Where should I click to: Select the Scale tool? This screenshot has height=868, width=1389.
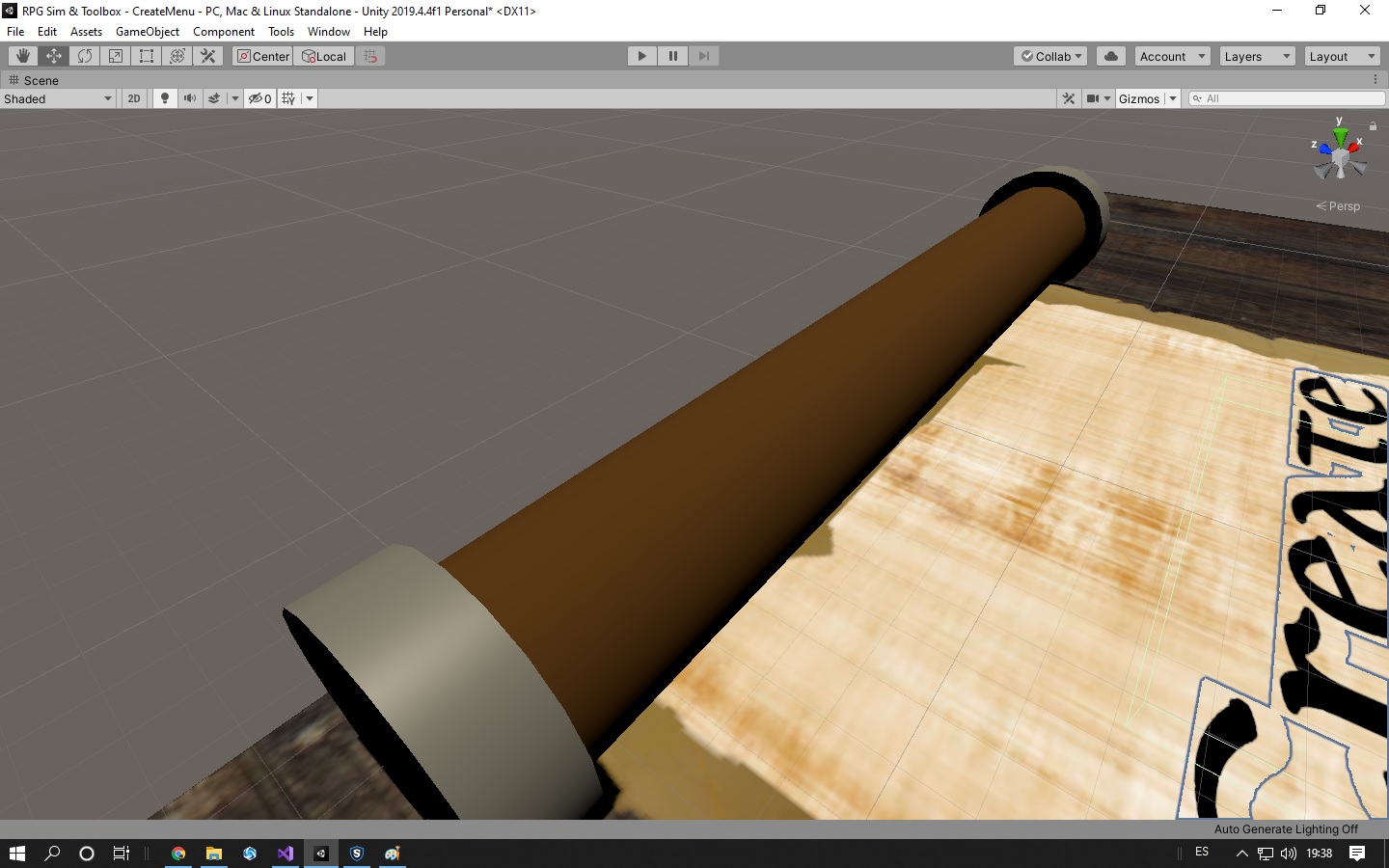pyautogui.click(x=116, y=56)
